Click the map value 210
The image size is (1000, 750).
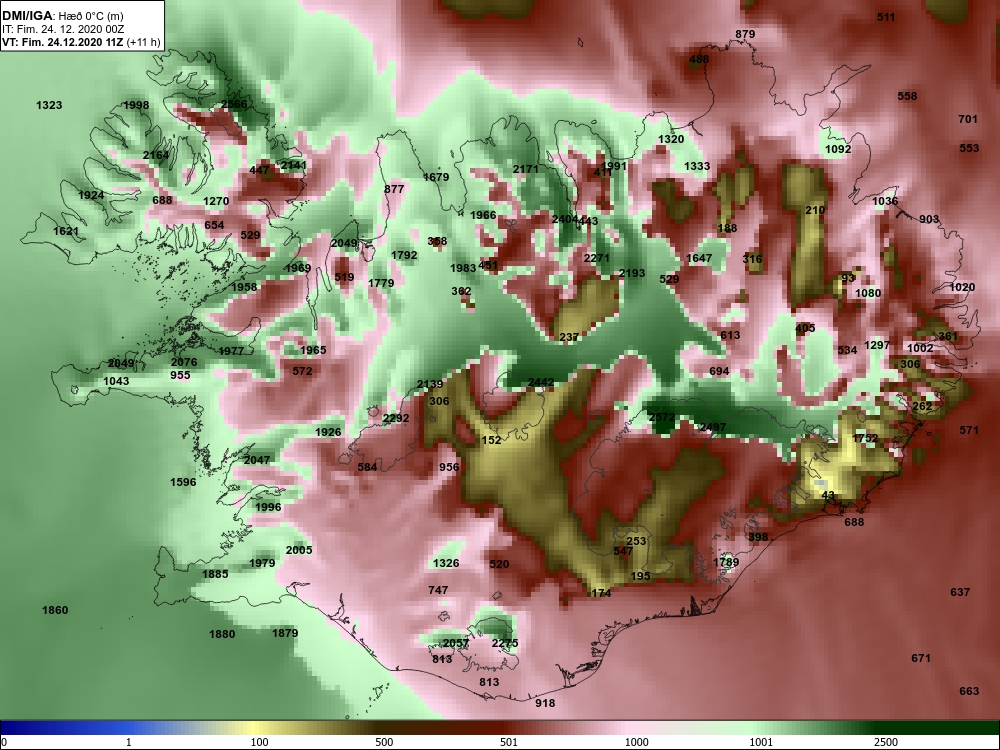pyautogui.click(x=815, y=210)
